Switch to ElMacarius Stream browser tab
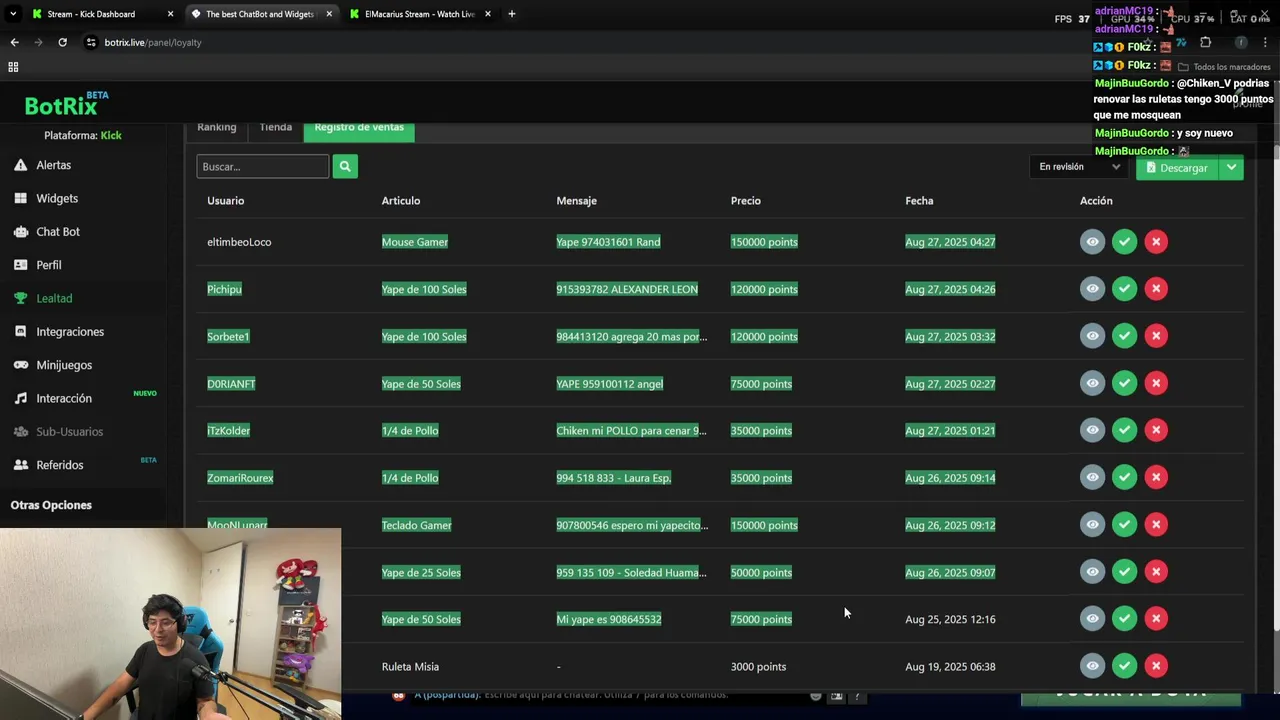1280x720 pixels. click(419, 14)
